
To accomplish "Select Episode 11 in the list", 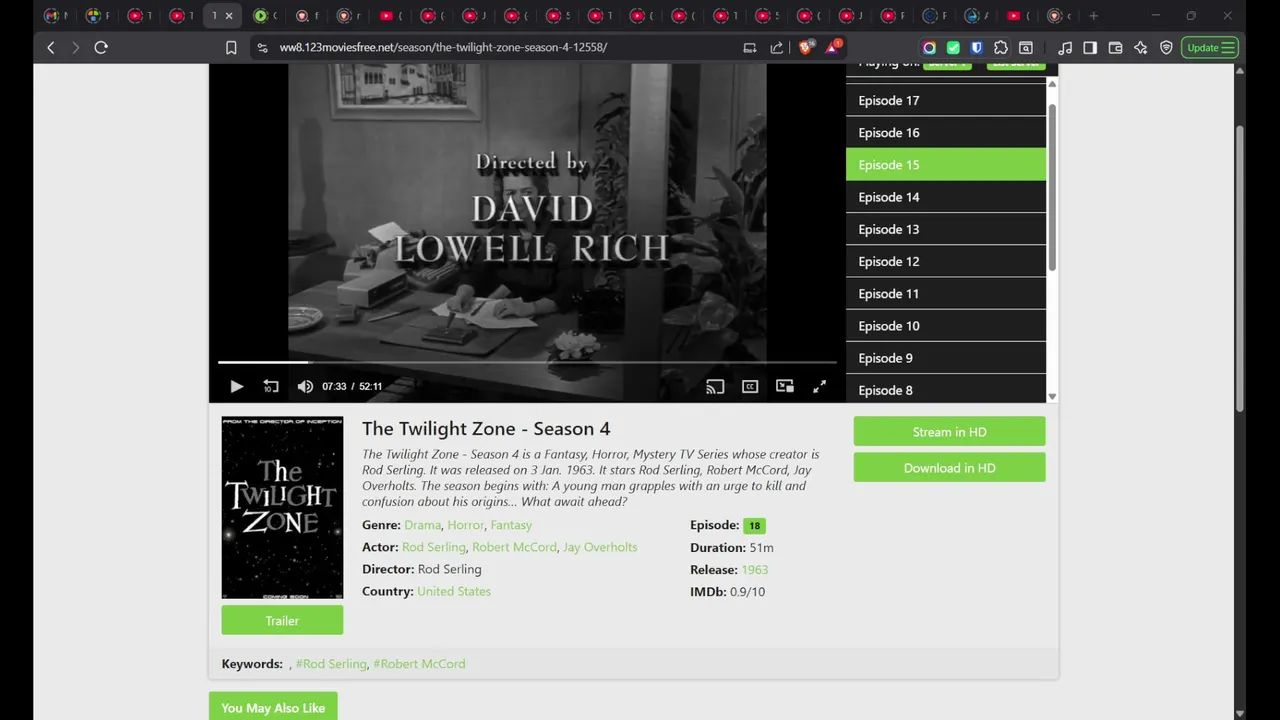I will [x=945, y=293].
